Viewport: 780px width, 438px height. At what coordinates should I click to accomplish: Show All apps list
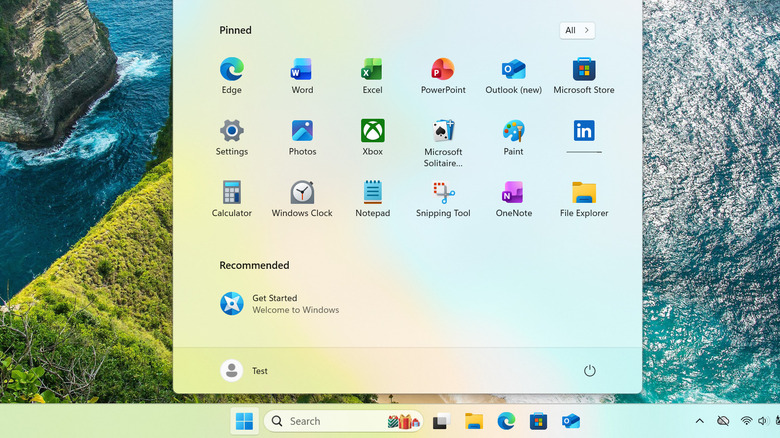[x=577, y=30]
